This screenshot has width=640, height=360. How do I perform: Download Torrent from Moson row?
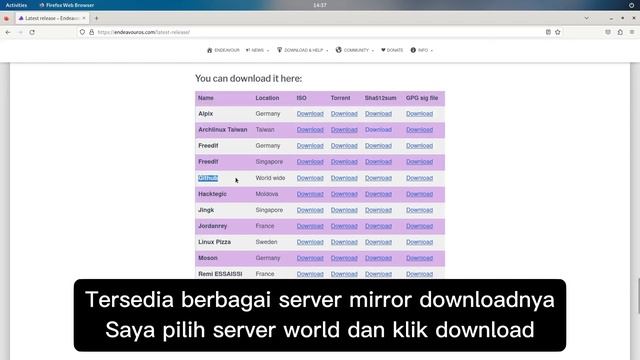coord(344,258)
